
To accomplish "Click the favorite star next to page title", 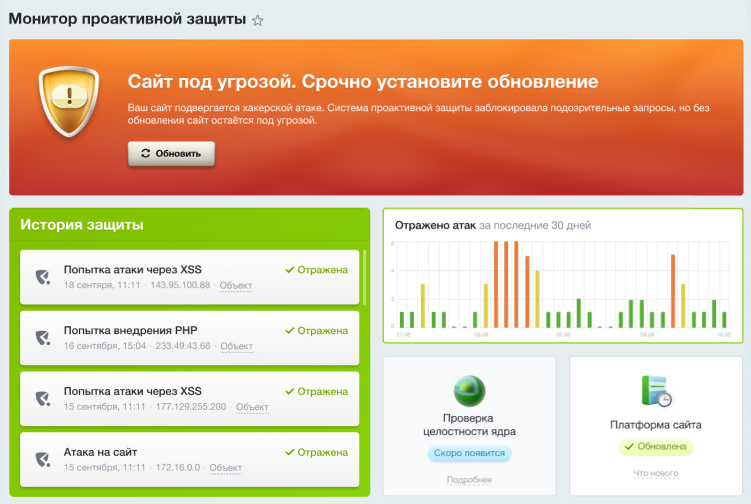I will pyautogui.click(x=258, y=20).
